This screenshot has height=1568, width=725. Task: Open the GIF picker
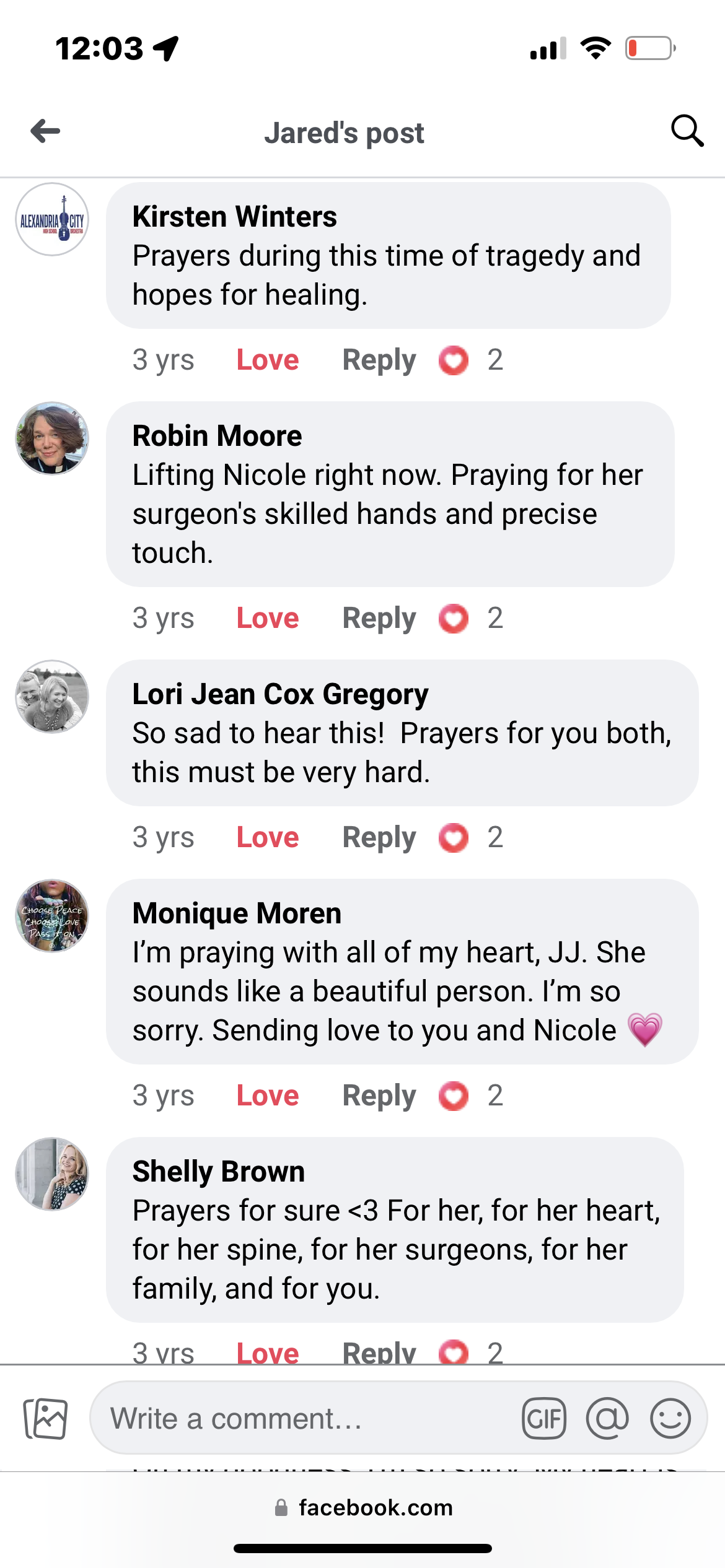[x=543, y=1418]
